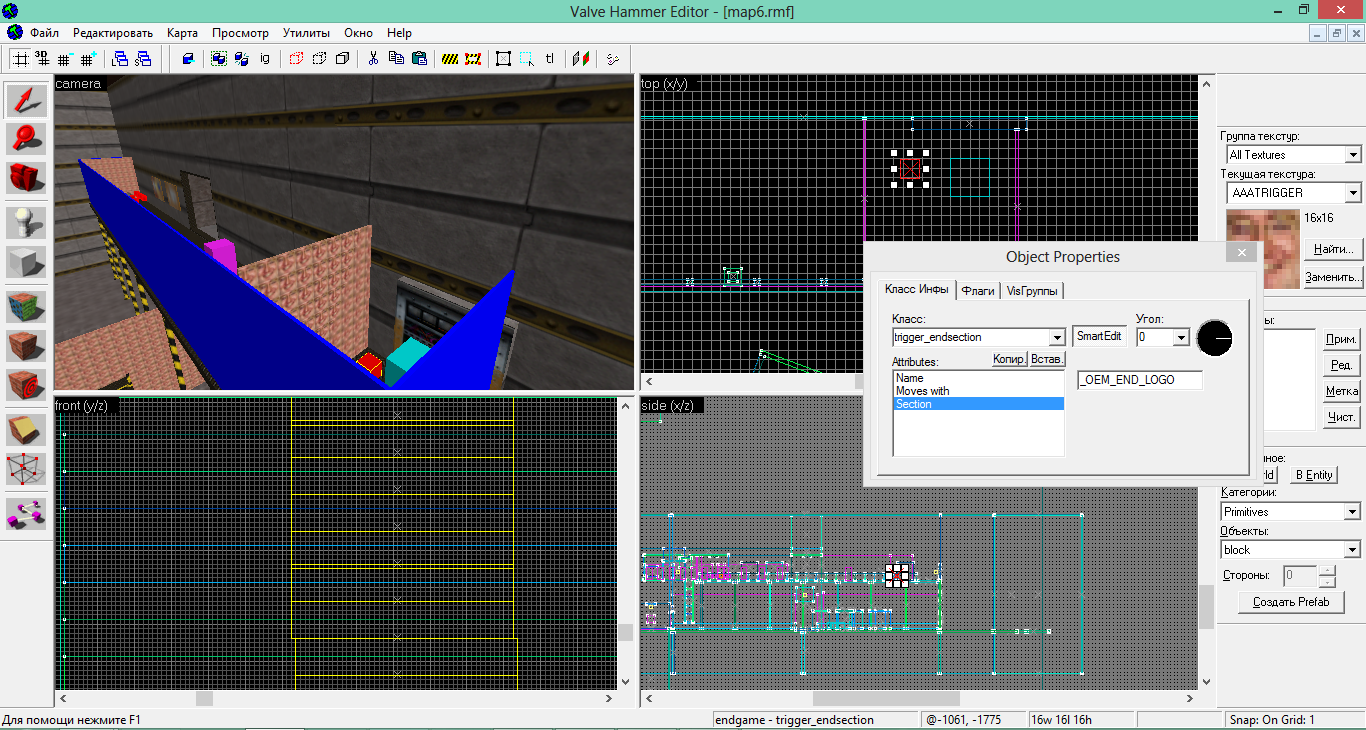Activate the Vertex manipulation tool
The image size is (1366, 730).
pyautogui.click(x=27, y=468)
